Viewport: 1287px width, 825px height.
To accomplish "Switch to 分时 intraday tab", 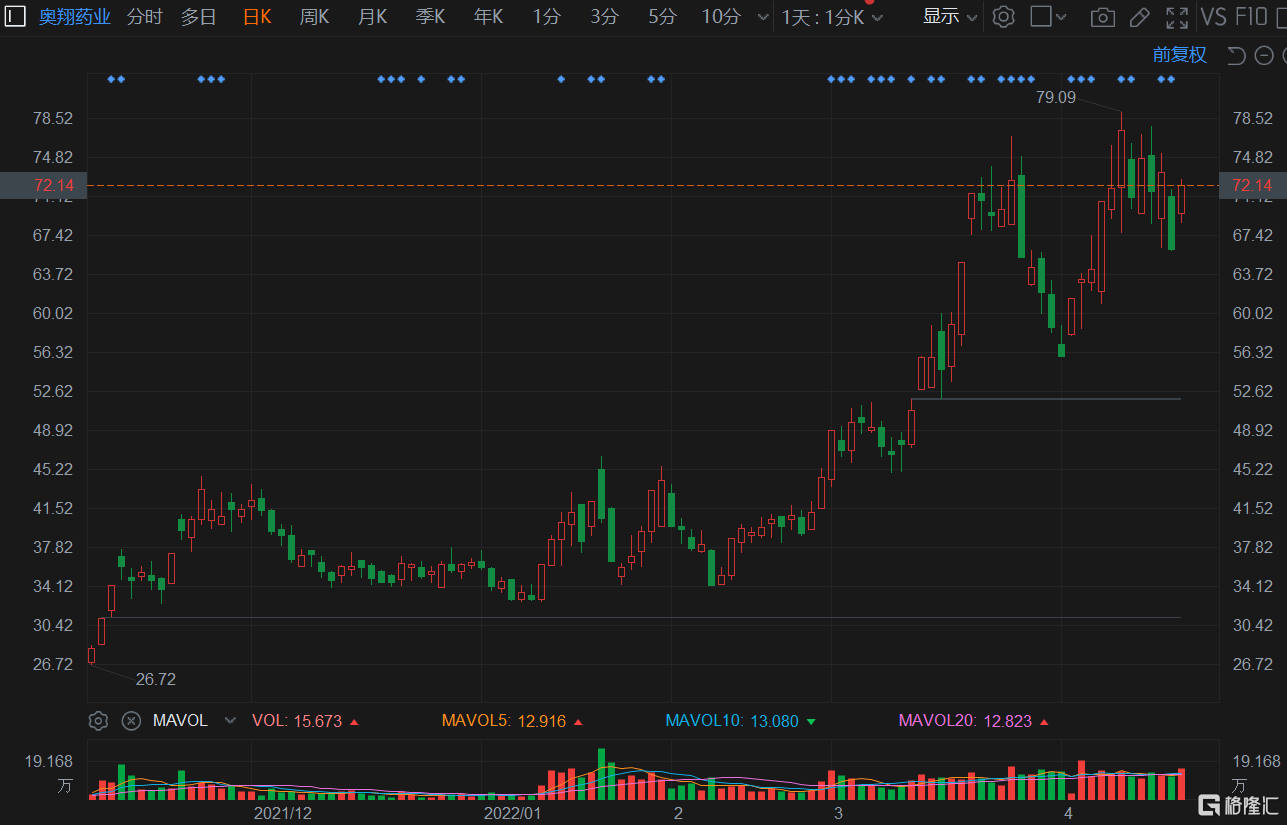I will point(144,17).
